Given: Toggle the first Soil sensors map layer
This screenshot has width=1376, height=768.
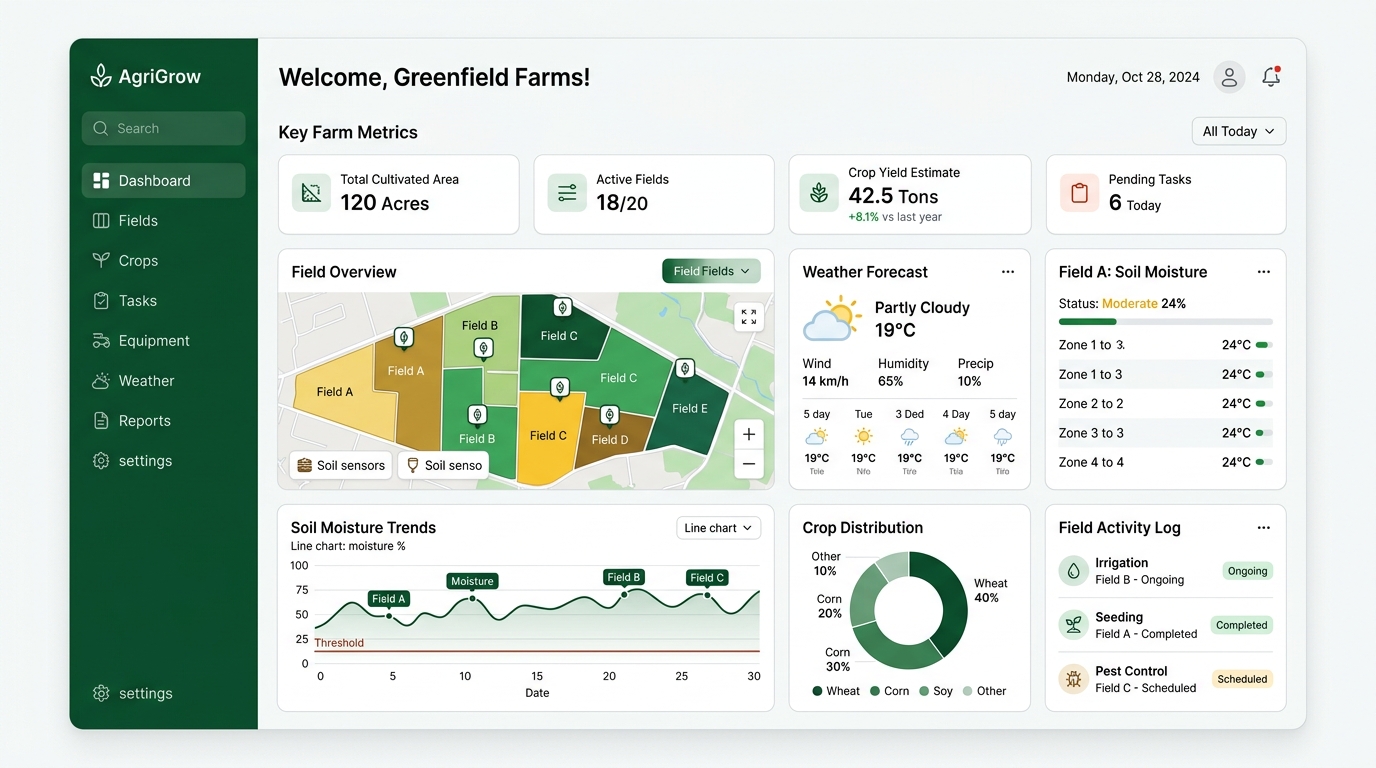Looking at the screenshot, I should [340, 465].
